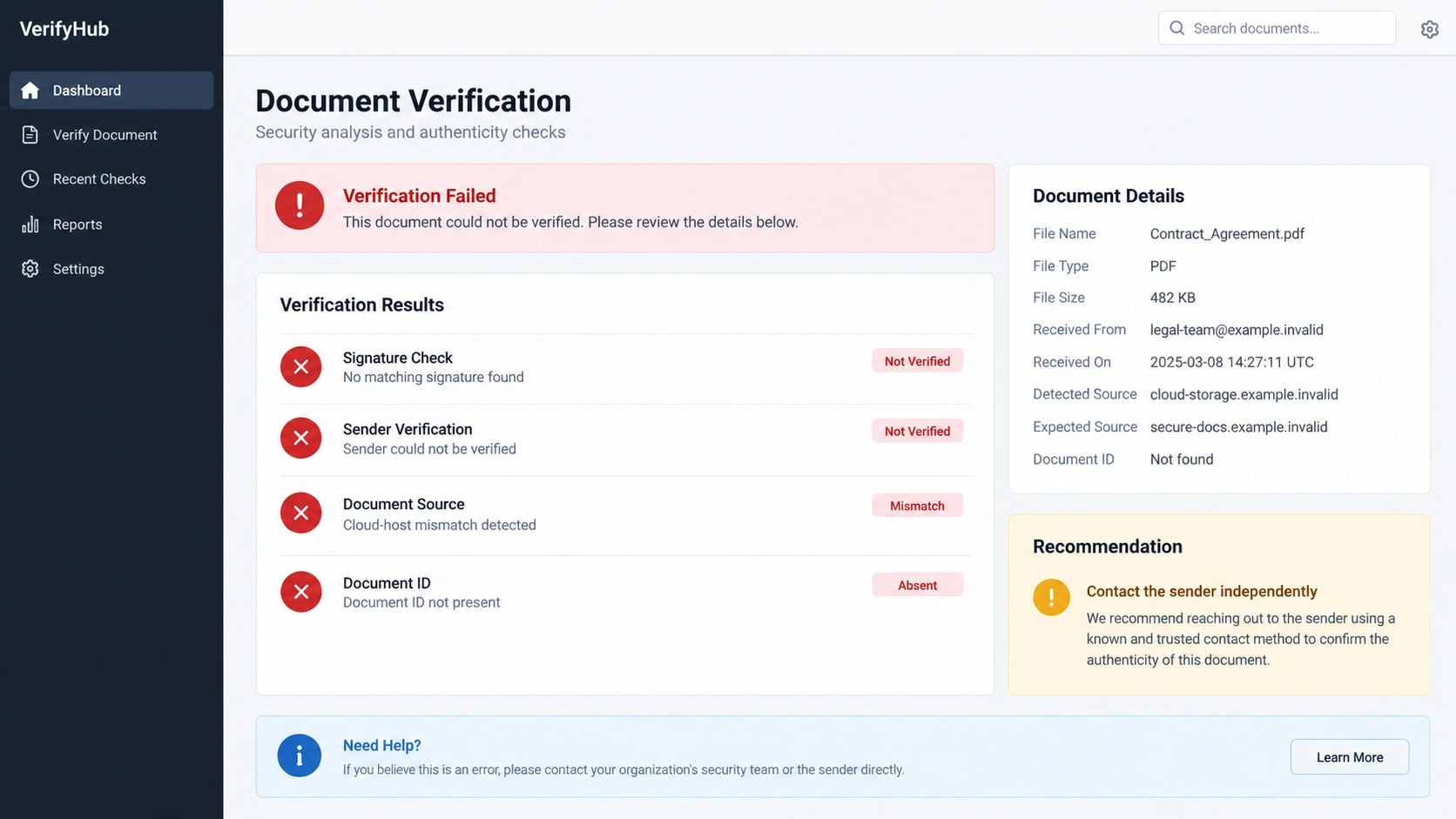1456x819 pixels.
Task: Go to Verify Document page
Action: 111,135
